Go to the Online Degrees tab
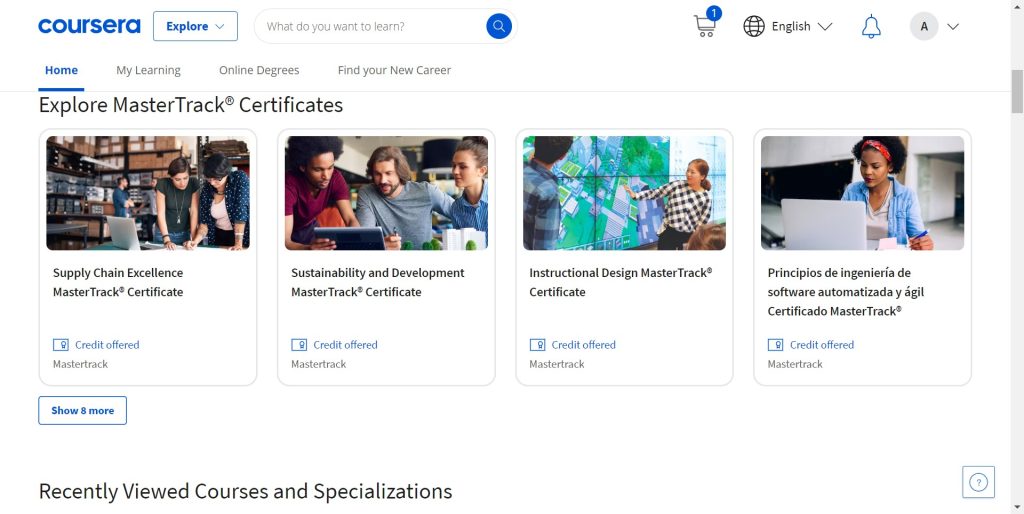The image size is (1024, 514). coord(259,70)
